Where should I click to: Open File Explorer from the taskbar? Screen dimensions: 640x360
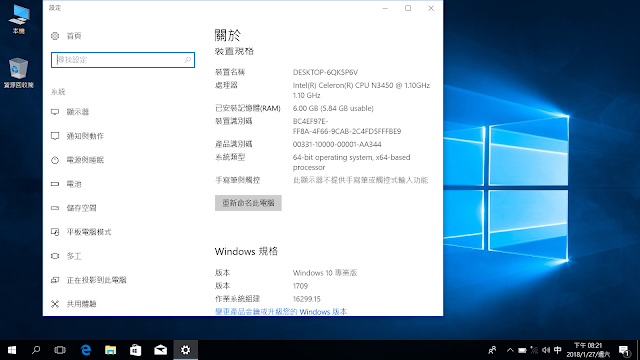(x=111, y=350)
